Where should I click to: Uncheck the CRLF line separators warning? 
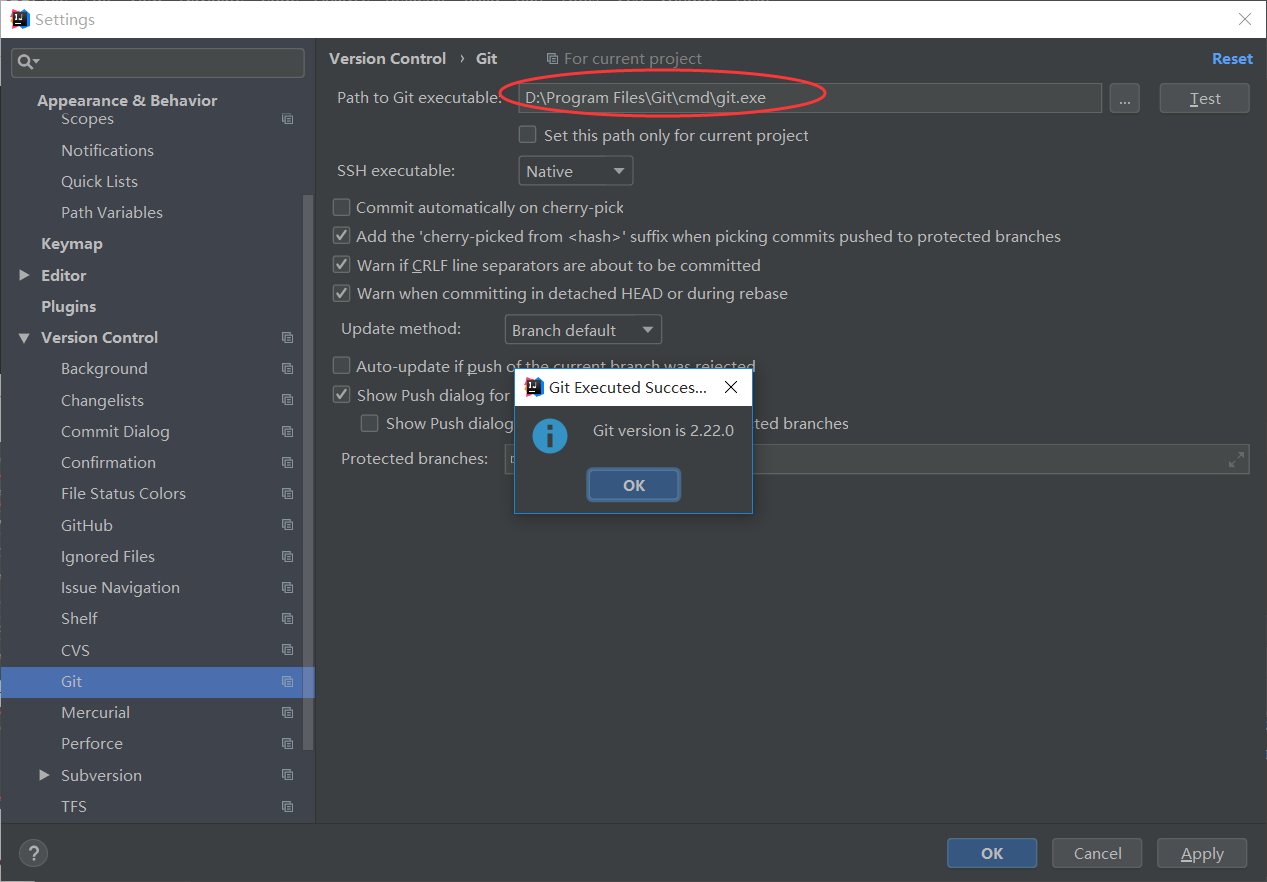pos(341,265)
